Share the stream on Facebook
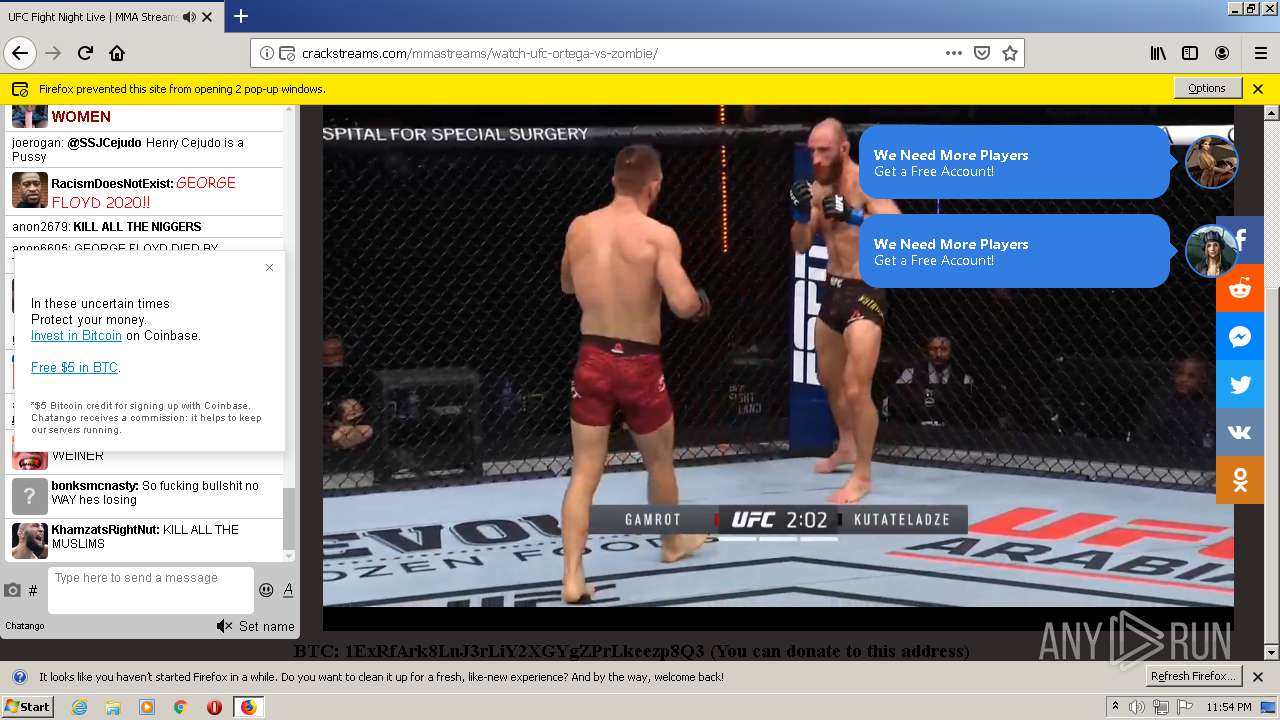This screenshot has height=720, width=1280. (1240, 240)
